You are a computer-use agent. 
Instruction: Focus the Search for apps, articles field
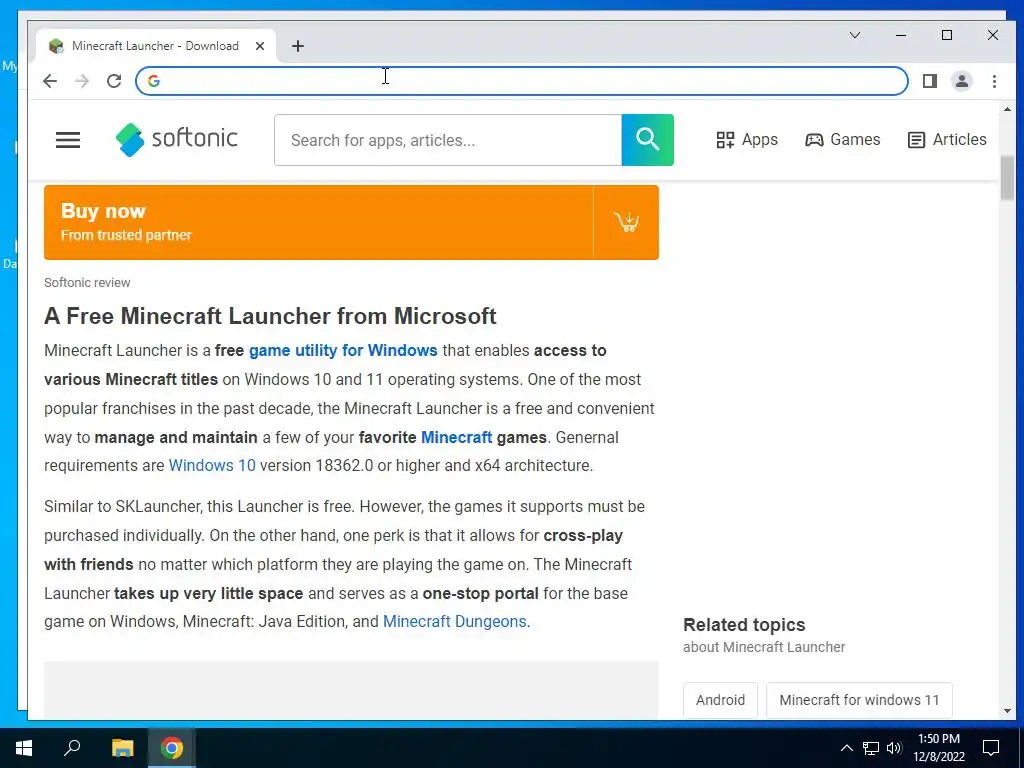tap(448, 140)
